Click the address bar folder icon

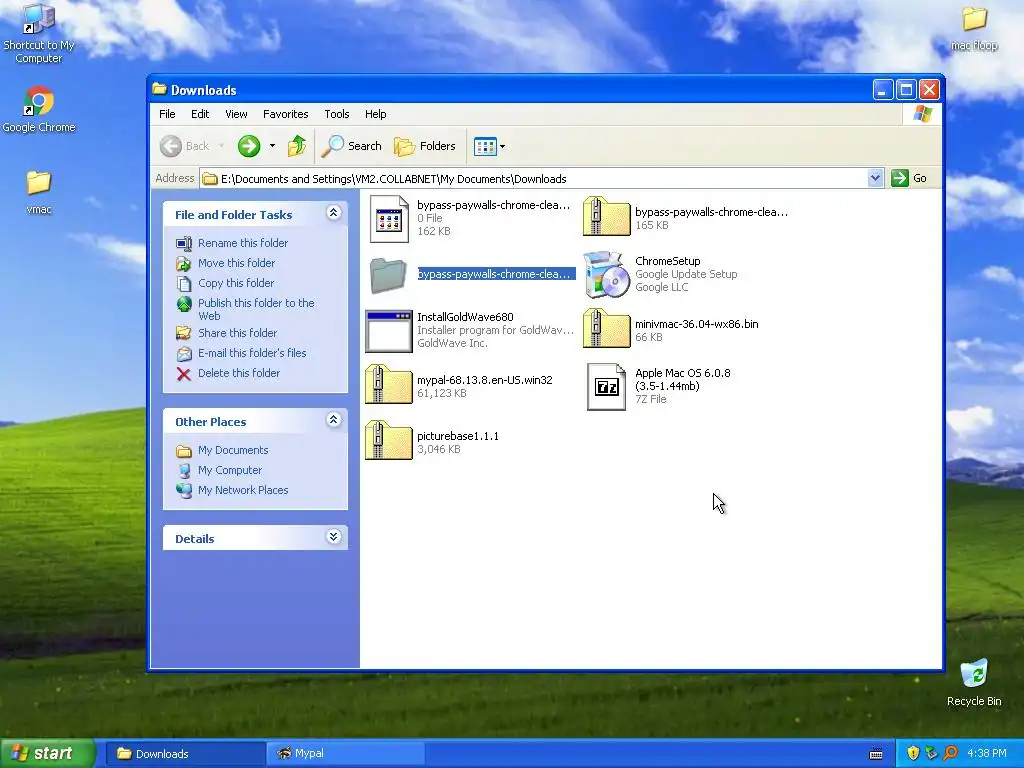(210, 178)
